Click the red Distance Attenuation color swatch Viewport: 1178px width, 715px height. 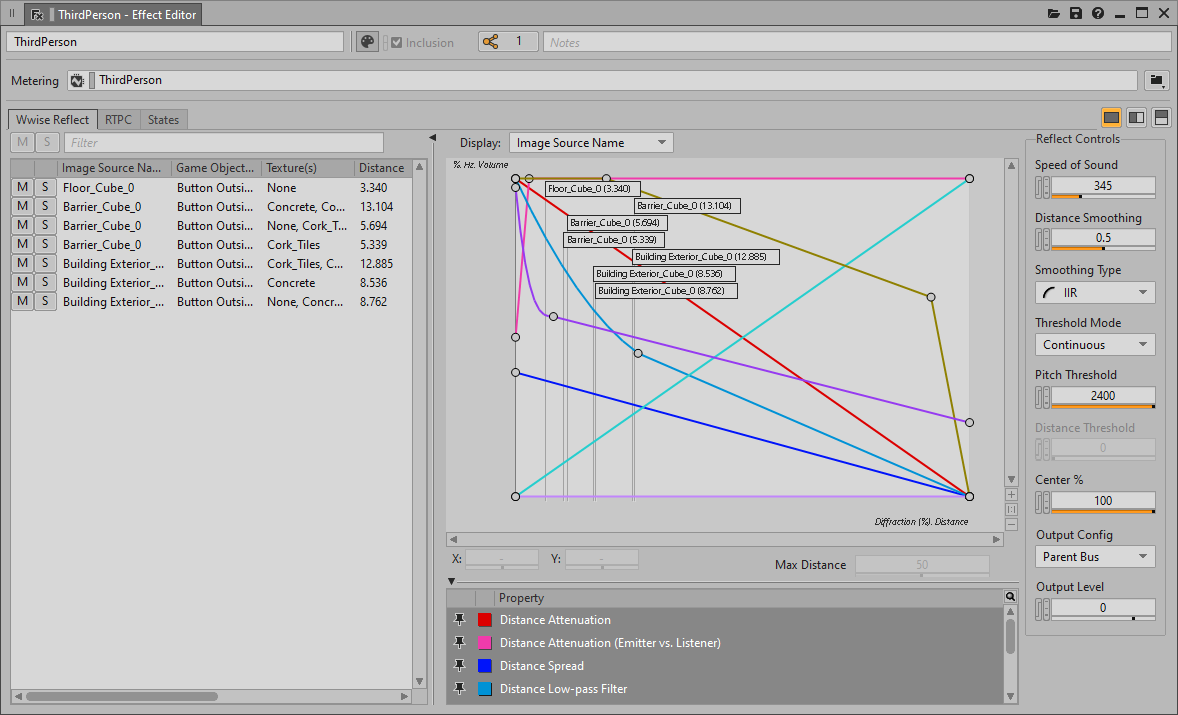485,620
